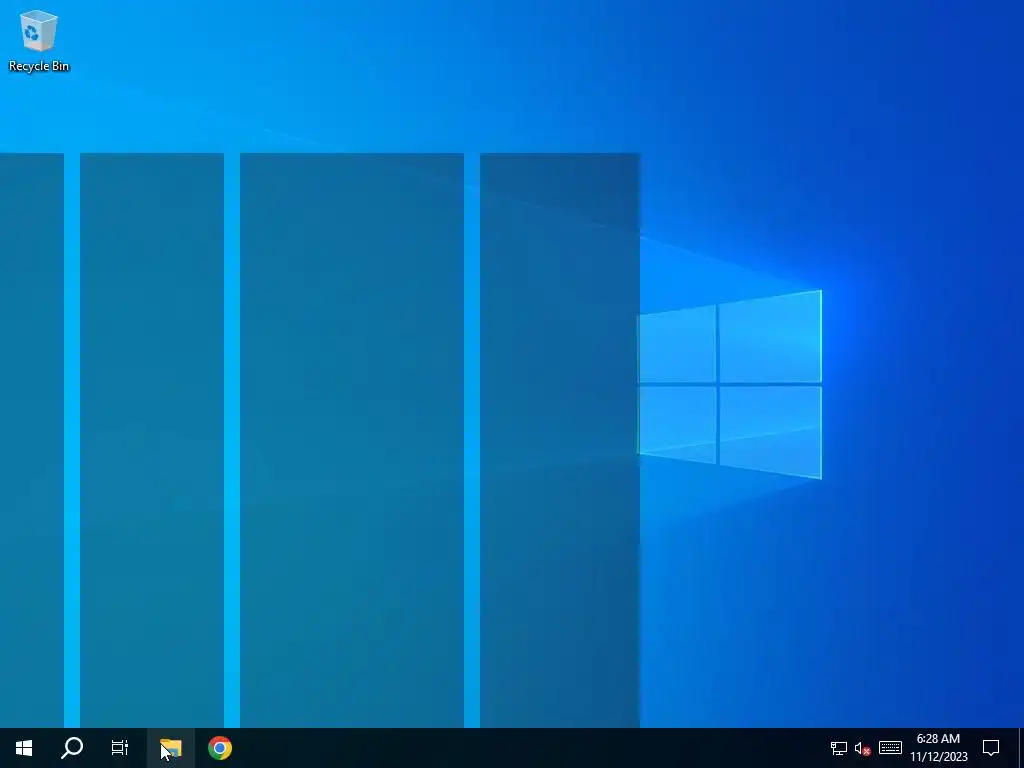Open the Action Center notifications icon
The image size is (1024, 768).
(x=991, y=748)
